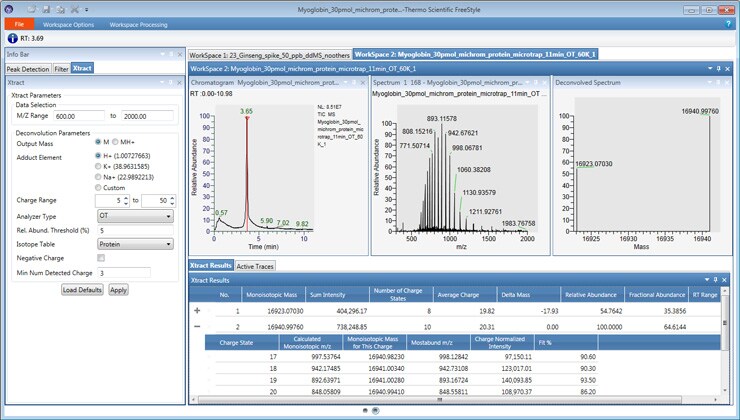Click the Load Defaults button
Viewport: 740px width, 420px height.
(x=82, y=290)
